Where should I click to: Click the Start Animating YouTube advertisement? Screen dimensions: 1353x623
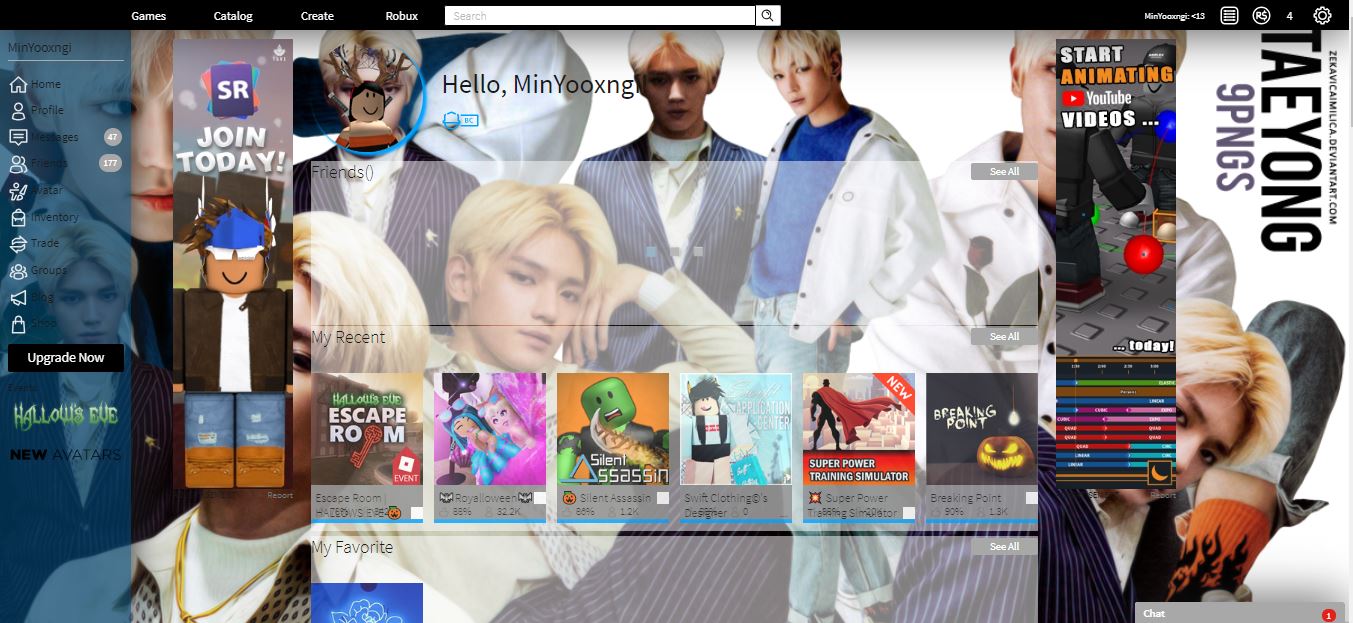(1116, 264)
